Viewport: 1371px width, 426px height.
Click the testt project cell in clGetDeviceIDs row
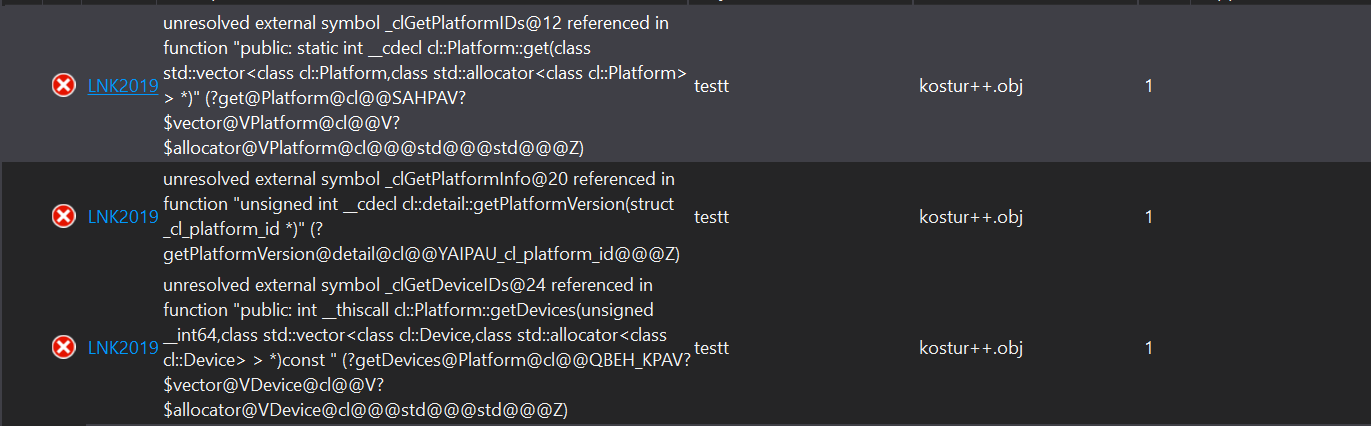(x=711, y=347)
